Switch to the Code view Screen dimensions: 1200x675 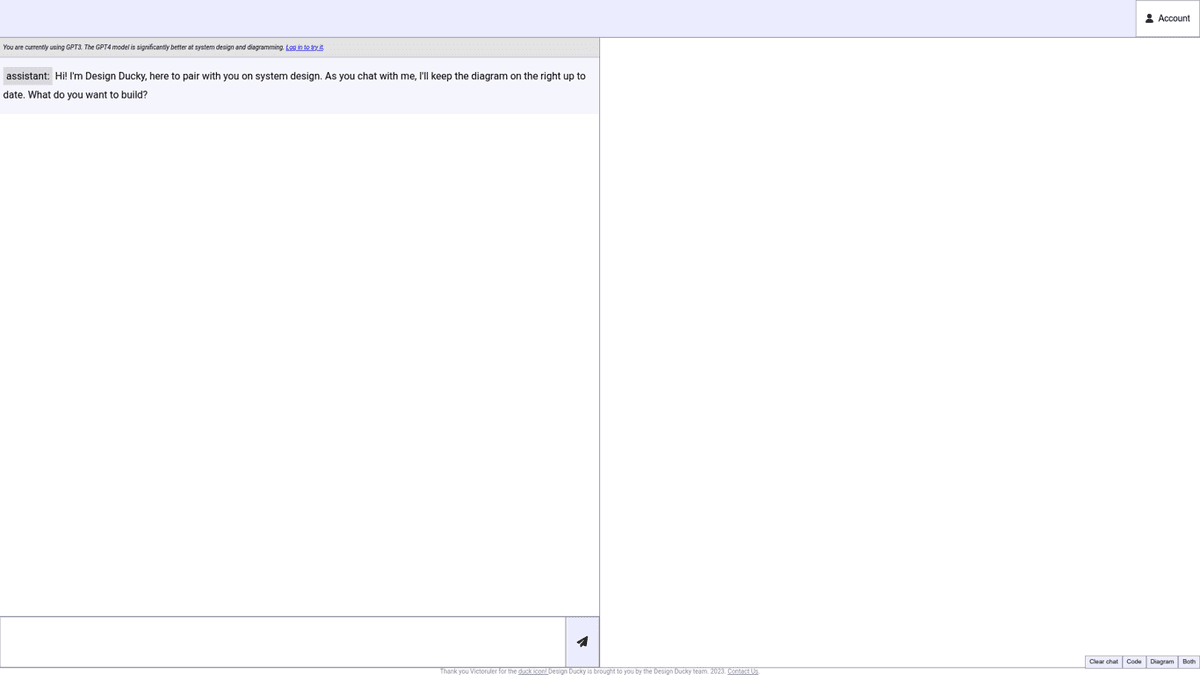pyautogui.click(x=1133, y=662)
